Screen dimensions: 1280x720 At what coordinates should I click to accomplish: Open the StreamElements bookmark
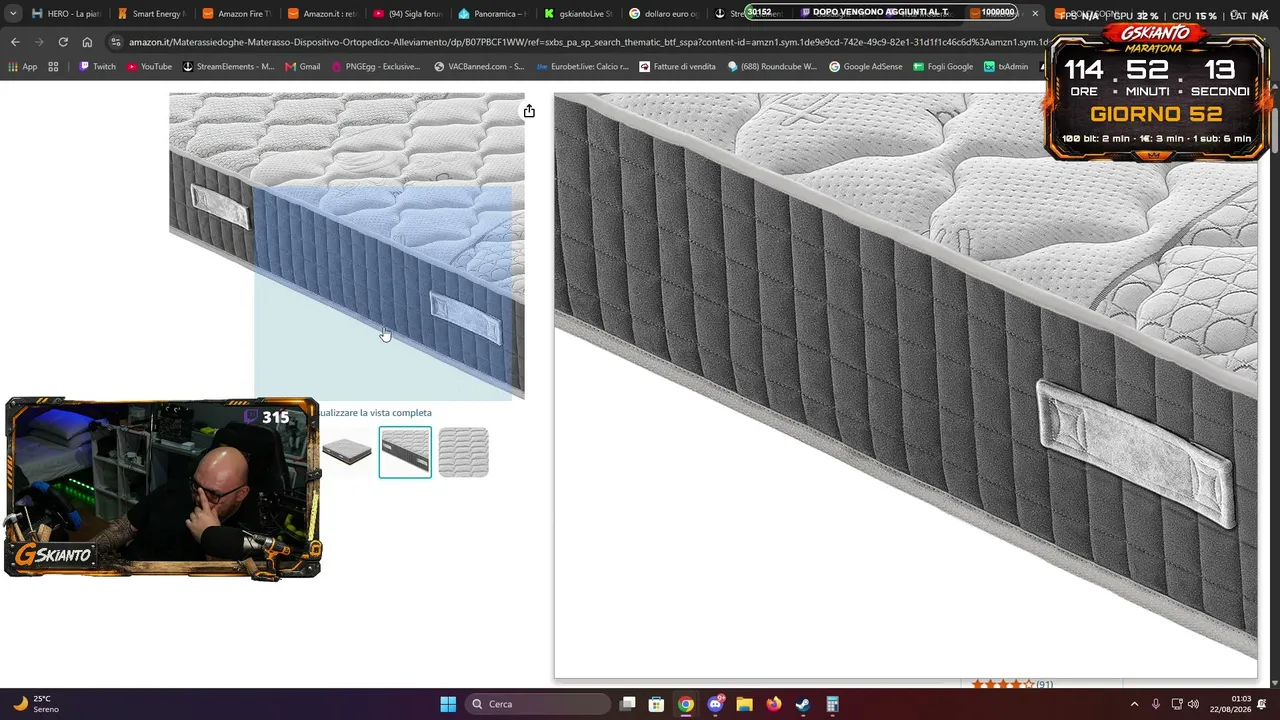[228, 66]
